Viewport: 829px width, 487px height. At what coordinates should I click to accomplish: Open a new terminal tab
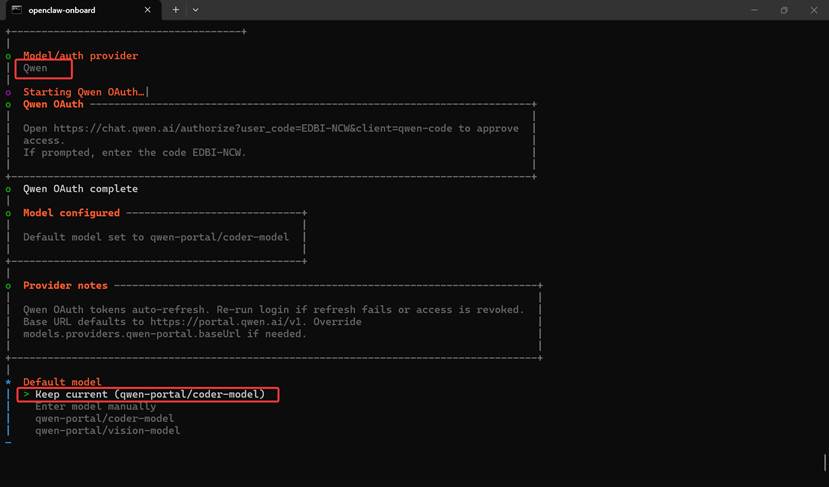pyautogui.click(x=176, y=10)
